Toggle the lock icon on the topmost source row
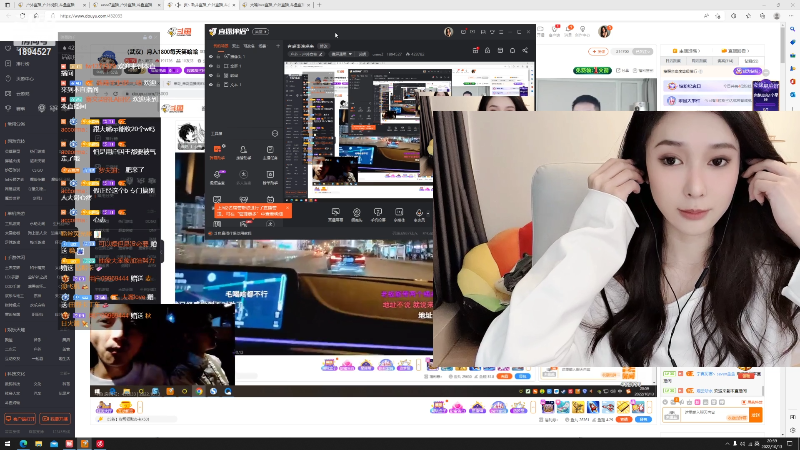 (218, 57)
